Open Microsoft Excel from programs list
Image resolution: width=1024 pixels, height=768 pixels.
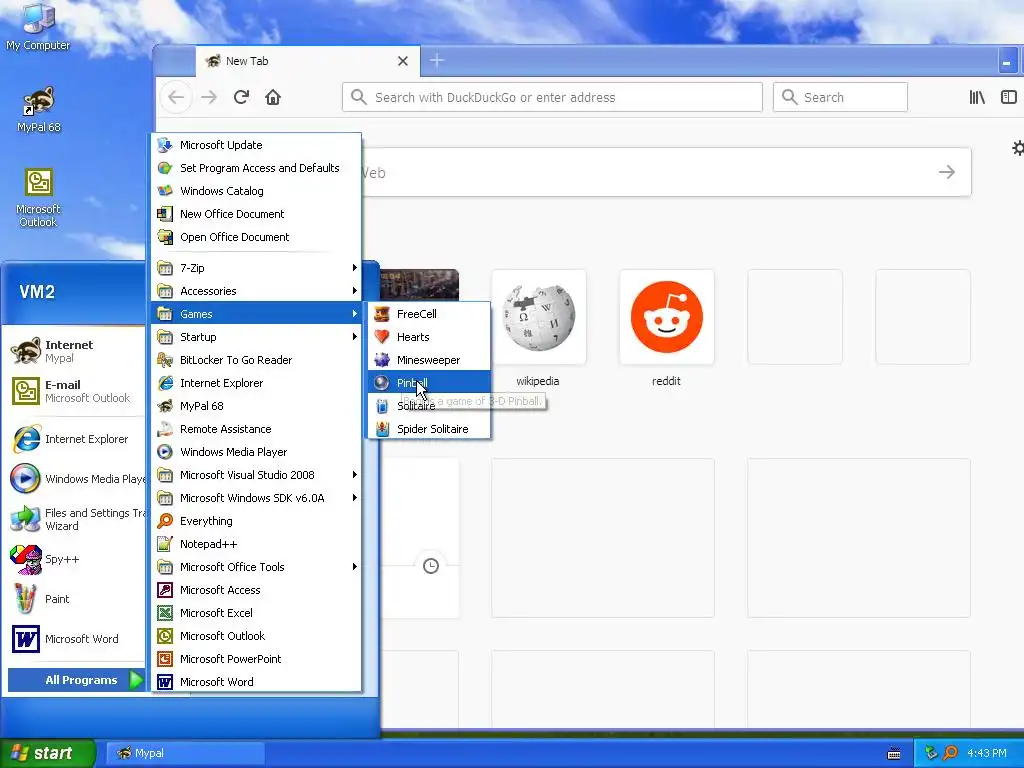coord(257,613)
